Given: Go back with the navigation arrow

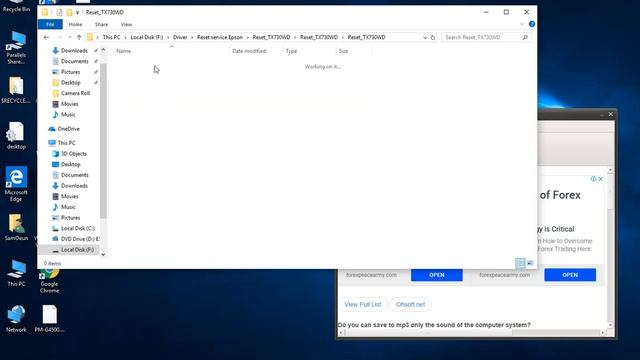Looking at the screenshot, I should click(46, 37).
